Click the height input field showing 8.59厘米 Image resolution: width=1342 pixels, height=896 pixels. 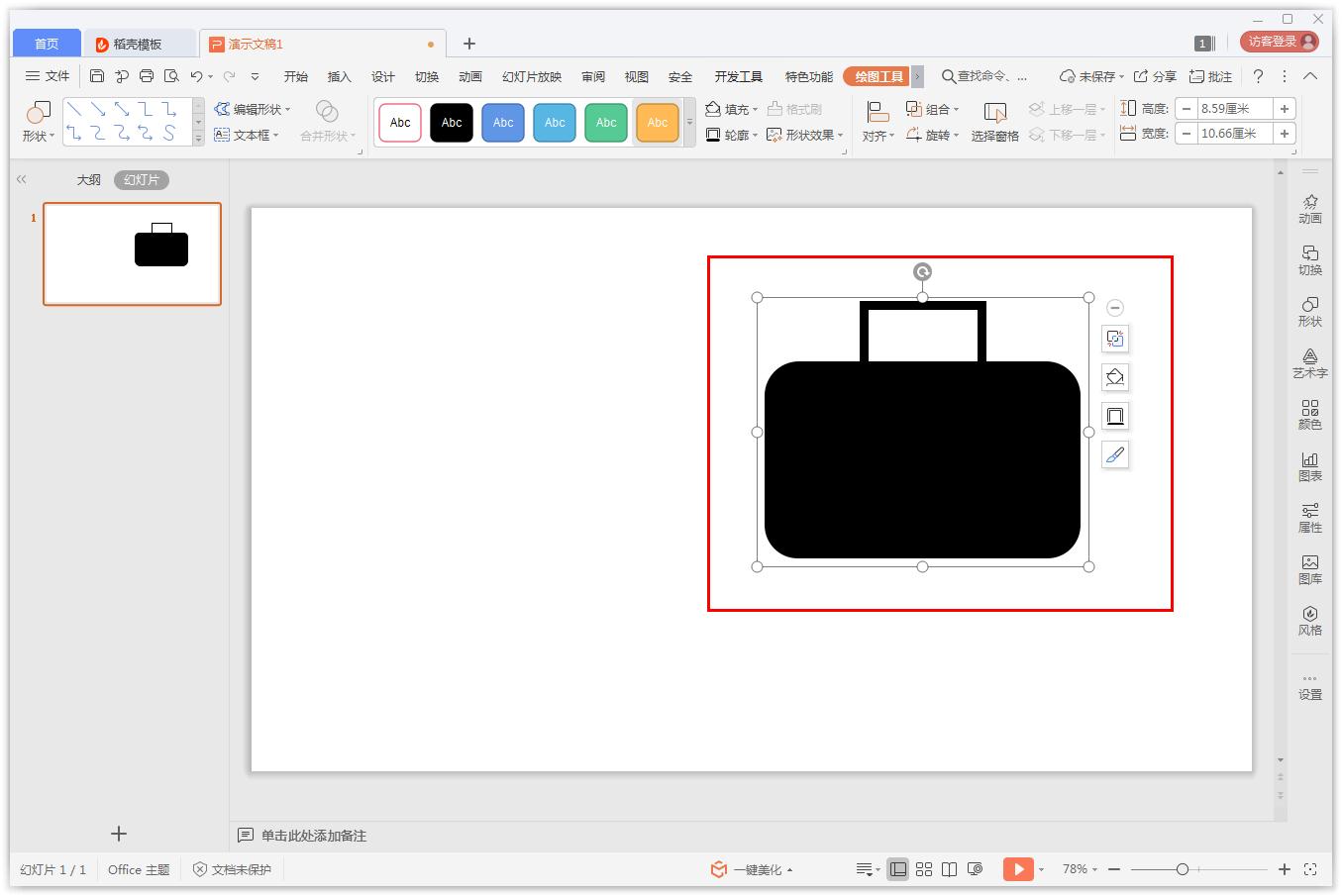(1233, 109)
